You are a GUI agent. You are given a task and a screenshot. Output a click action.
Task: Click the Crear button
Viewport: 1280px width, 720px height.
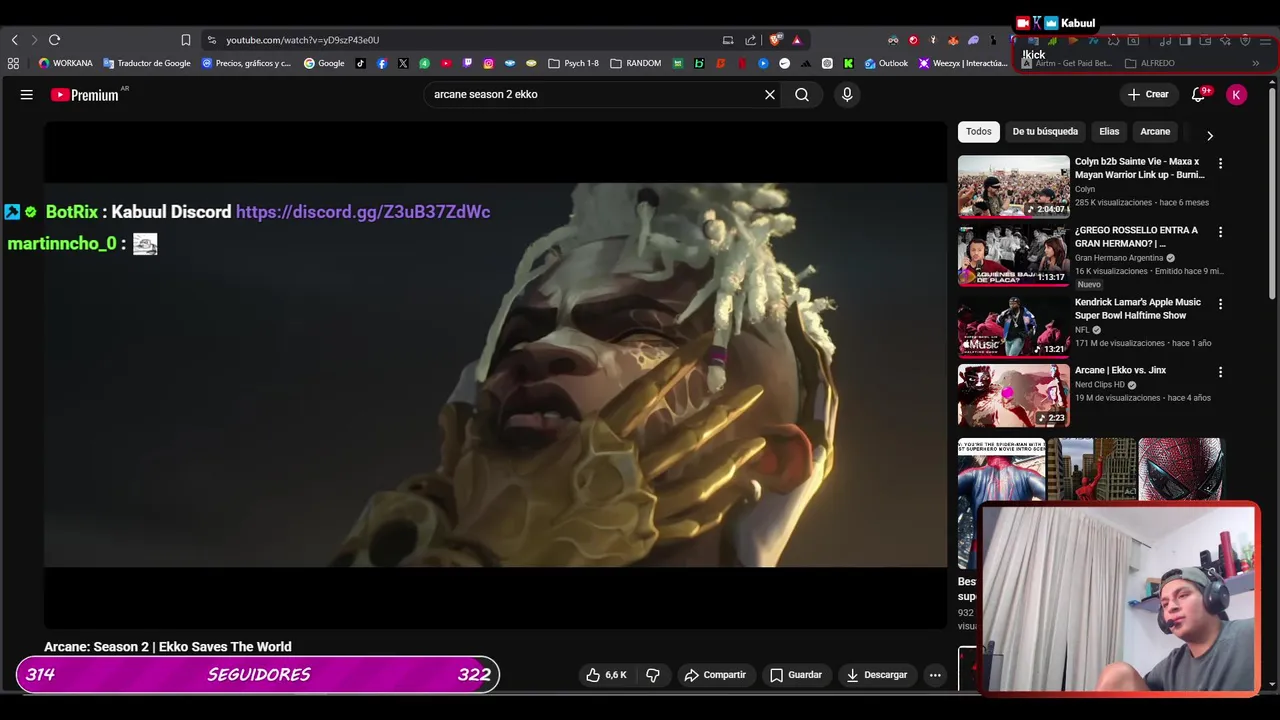[x=1148, y=94]
